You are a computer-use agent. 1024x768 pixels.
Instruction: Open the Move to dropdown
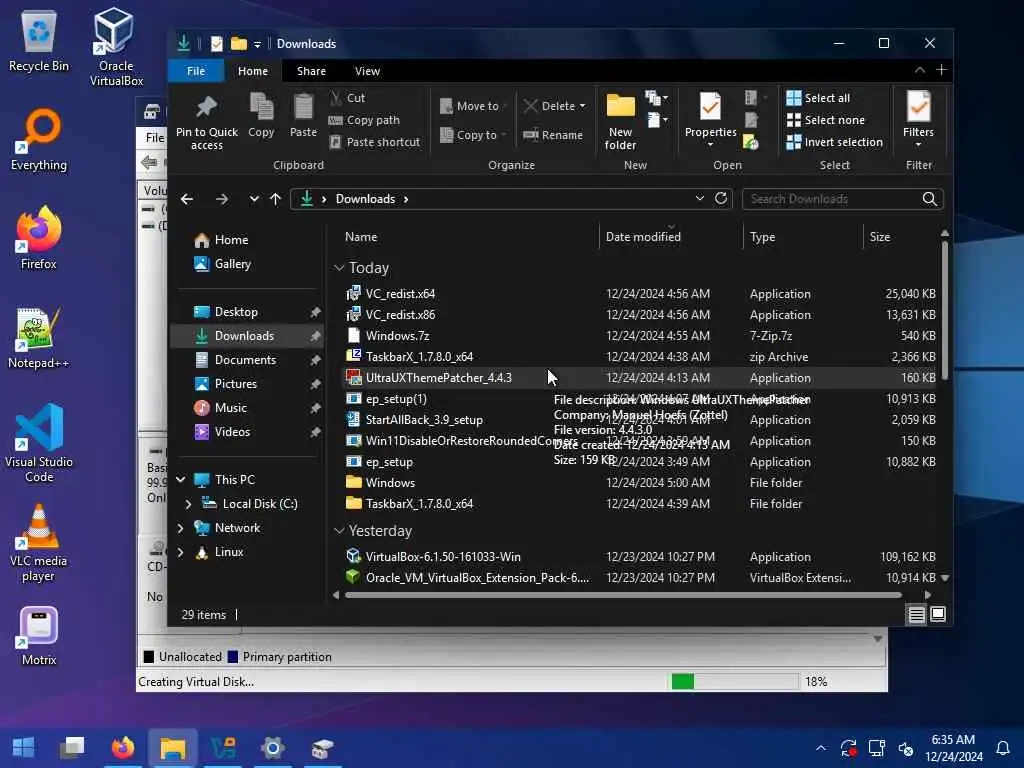474,106
